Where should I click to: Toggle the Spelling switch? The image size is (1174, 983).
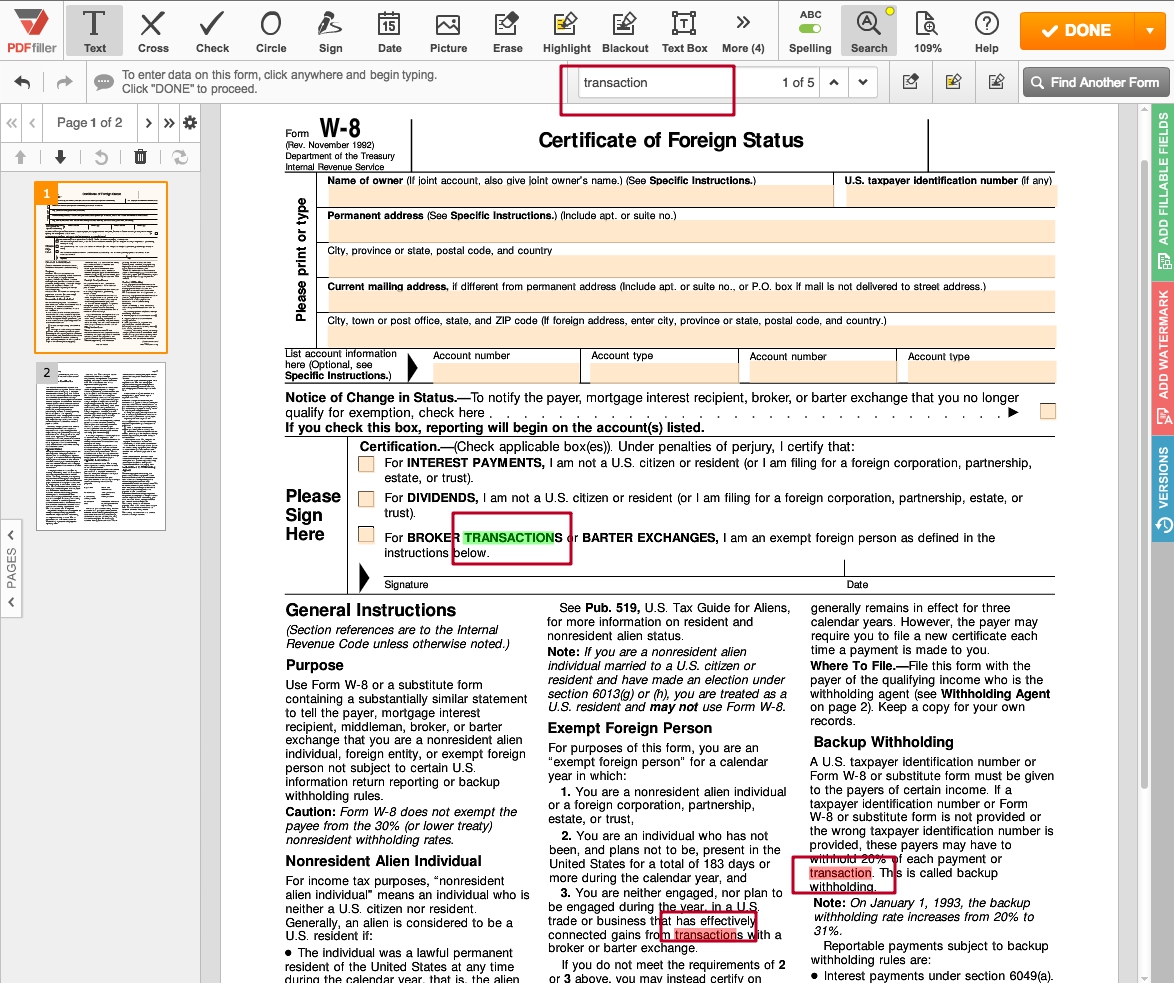pos(810,28)
